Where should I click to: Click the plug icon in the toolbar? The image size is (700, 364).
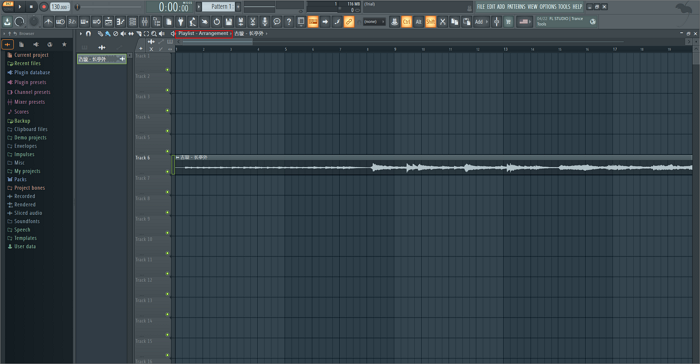[180, 21]
